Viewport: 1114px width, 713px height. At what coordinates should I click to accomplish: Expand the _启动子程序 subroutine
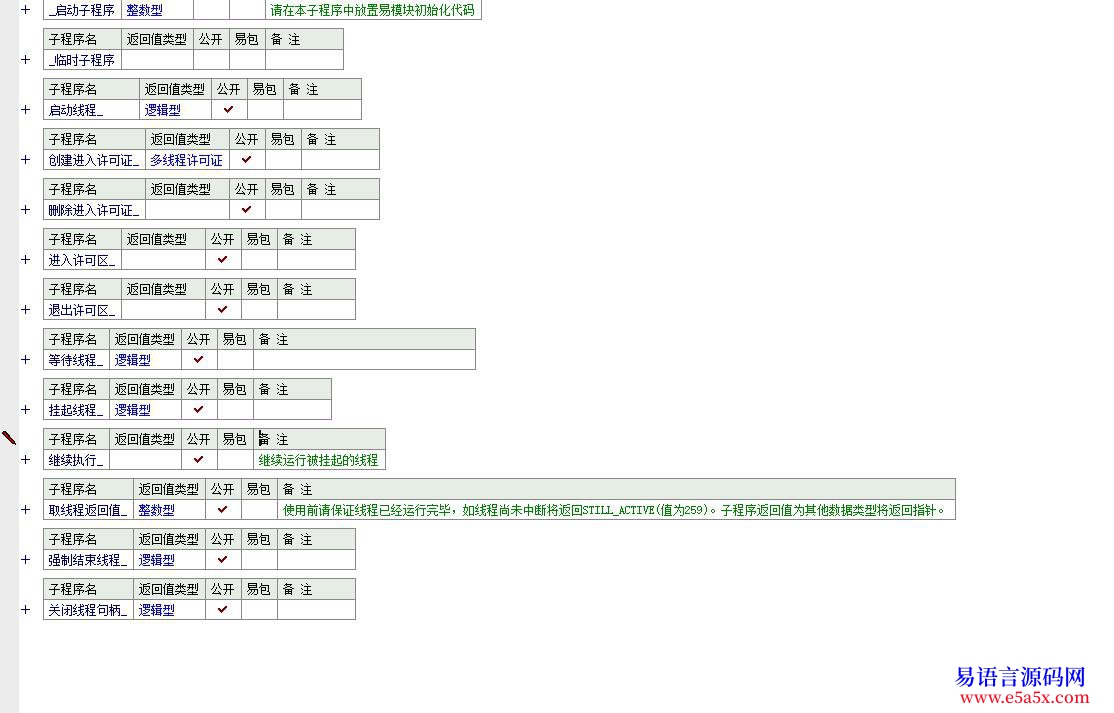pyautogui.click(x=26, y=10)
